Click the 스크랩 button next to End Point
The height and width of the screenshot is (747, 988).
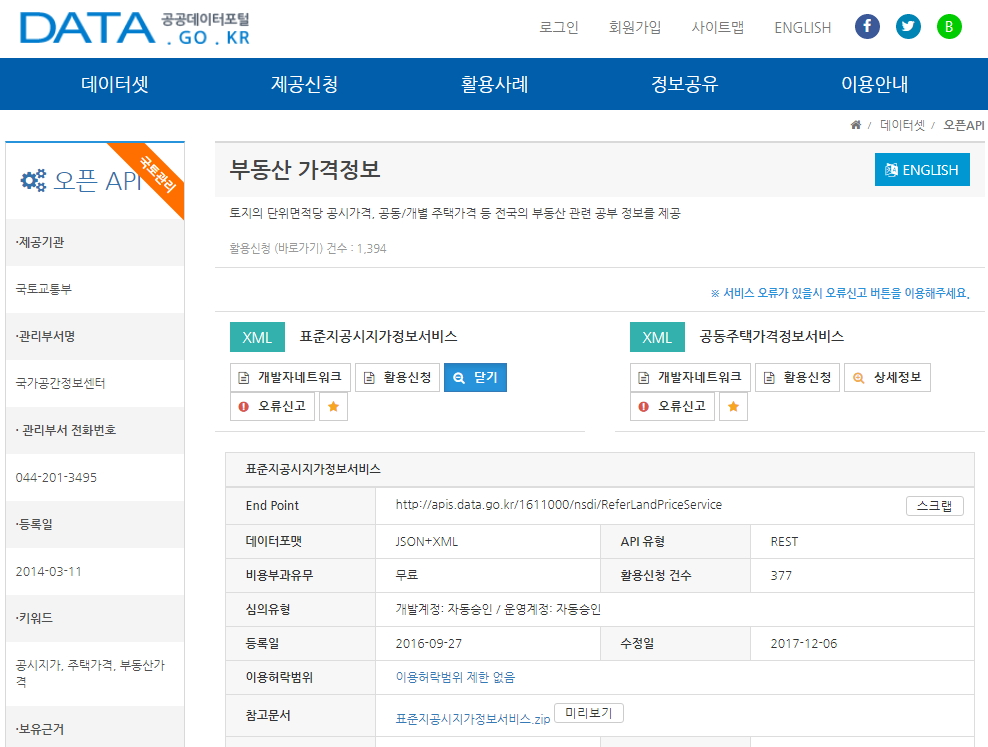[x=934, y=506]
